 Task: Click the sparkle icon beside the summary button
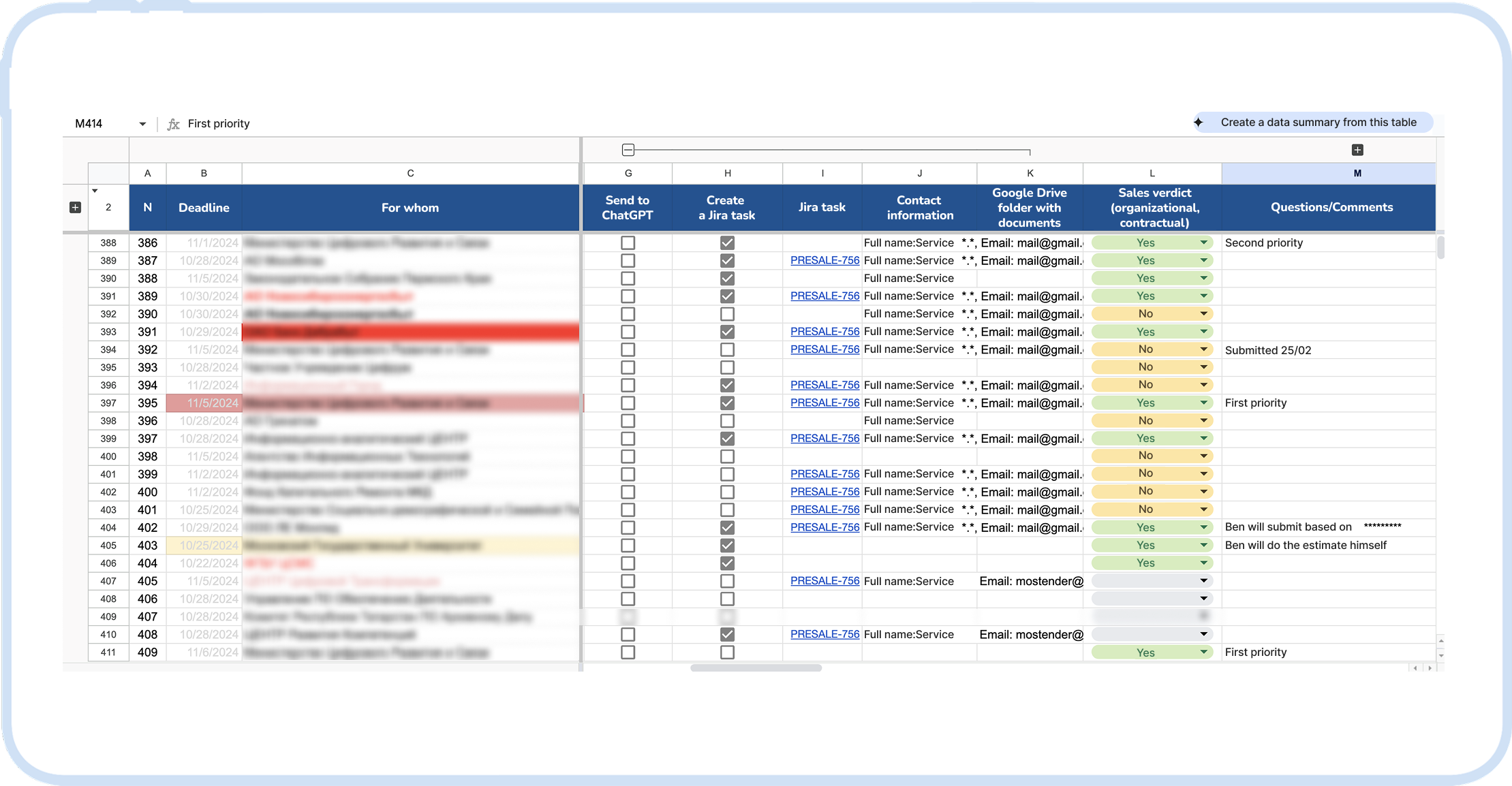(1199, 122)
